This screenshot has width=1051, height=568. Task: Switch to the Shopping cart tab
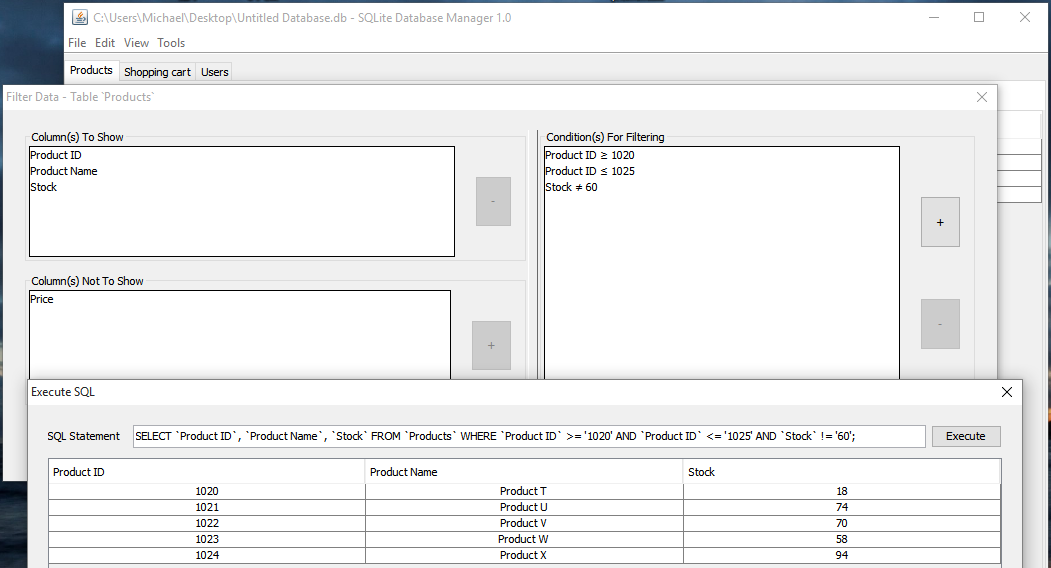pyautogui.click(x=158, y=72)
